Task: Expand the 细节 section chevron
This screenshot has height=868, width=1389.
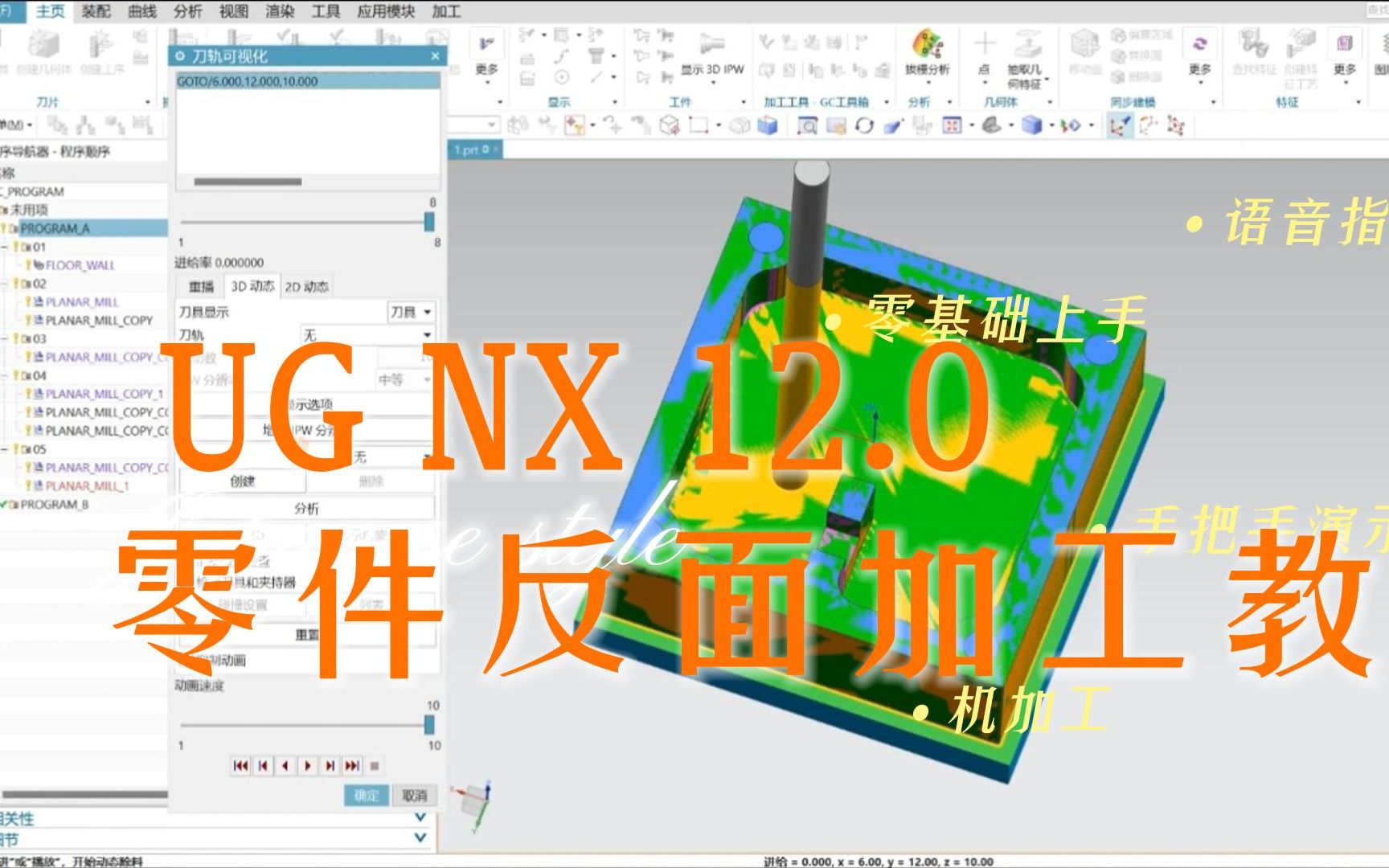Action: tap(420, 838)
